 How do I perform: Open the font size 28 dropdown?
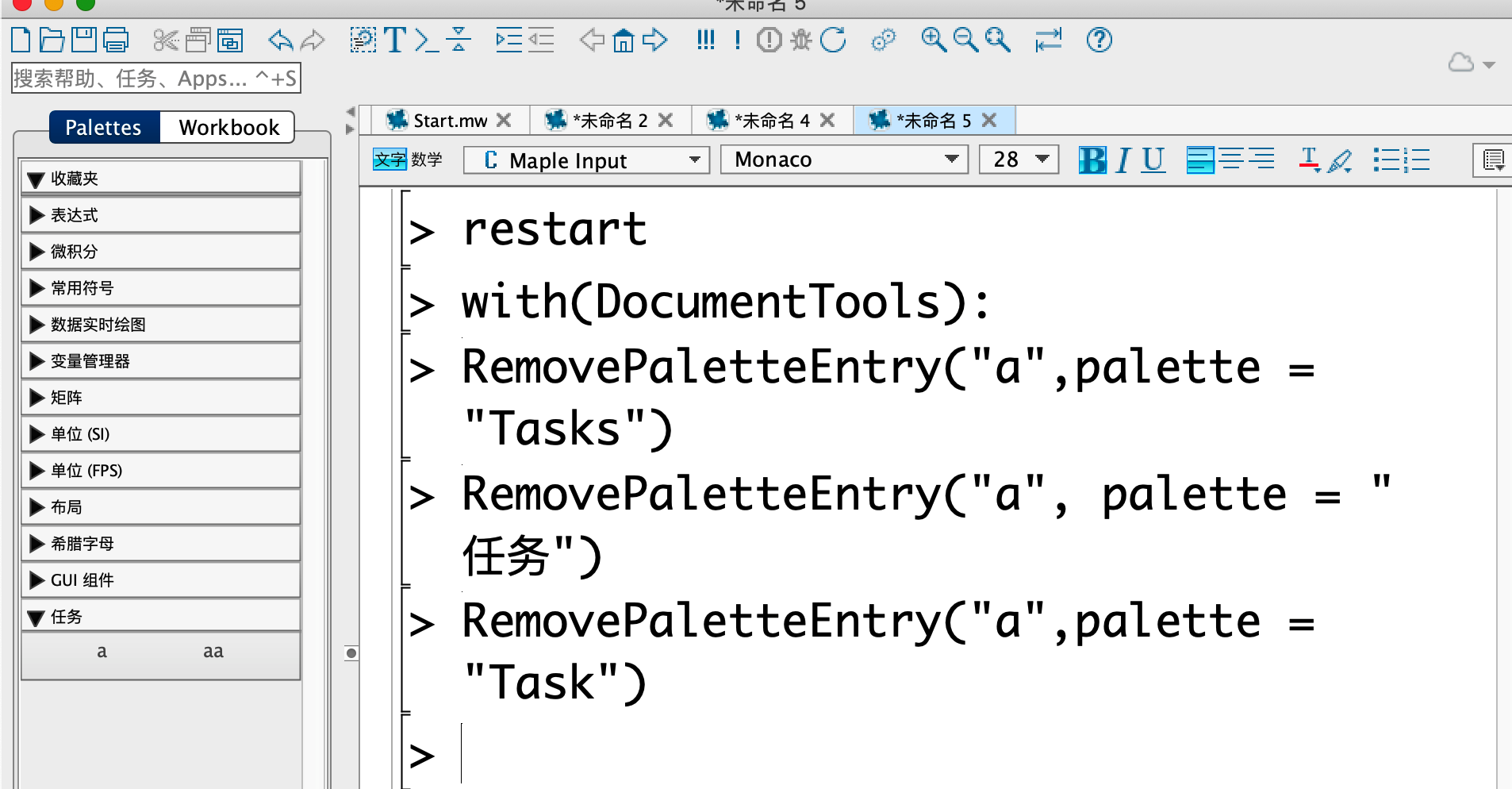pyautogui.click(x=1019, y=160)
